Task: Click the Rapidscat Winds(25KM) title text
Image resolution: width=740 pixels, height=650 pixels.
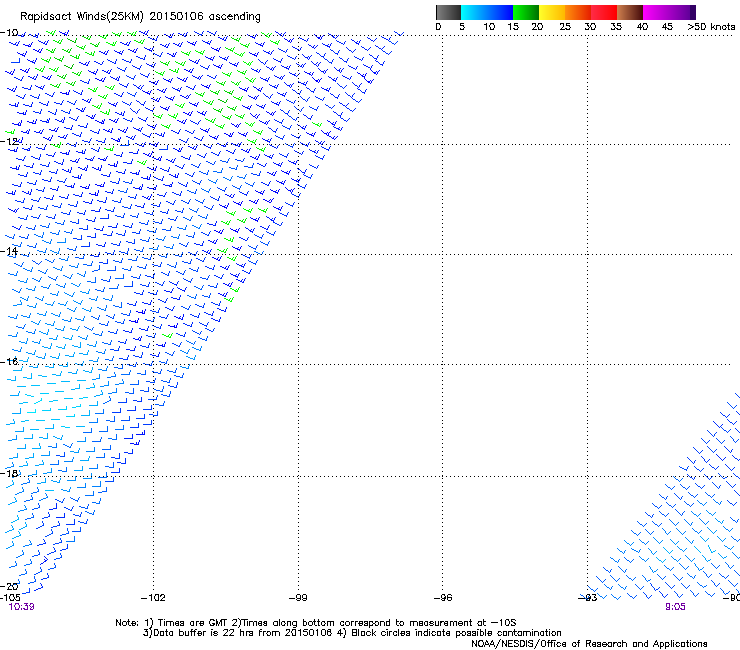Action: point(140,17)
